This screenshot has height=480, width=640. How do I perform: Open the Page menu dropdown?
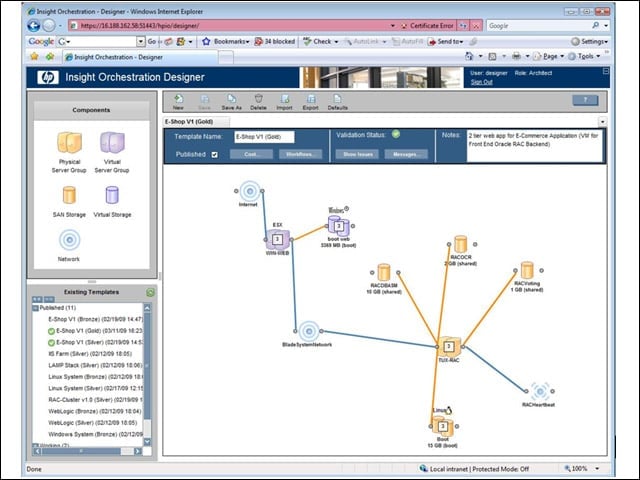562,56
